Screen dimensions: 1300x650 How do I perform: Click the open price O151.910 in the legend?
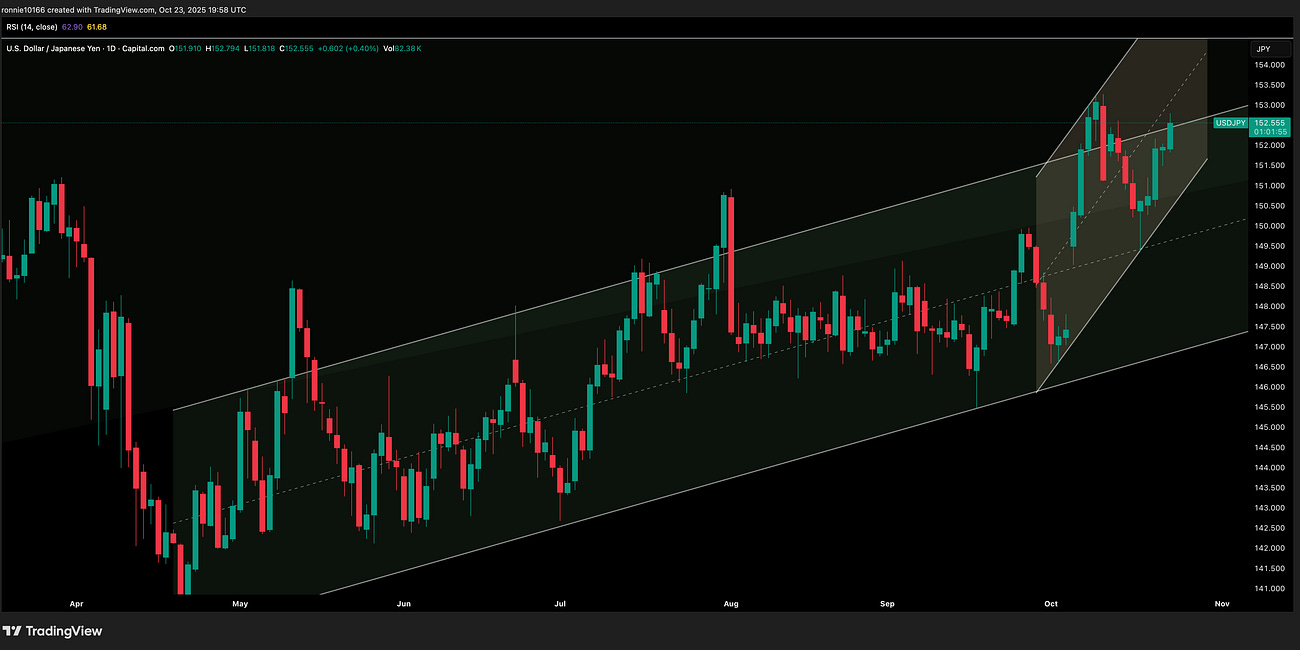[183, 47]
